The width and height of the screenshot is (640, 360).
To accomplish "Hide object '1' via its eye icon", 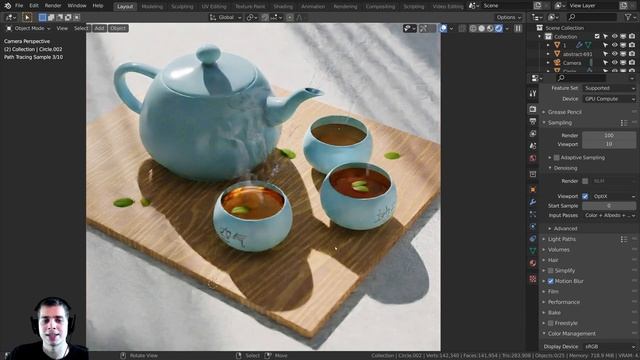I will (614, 45).
